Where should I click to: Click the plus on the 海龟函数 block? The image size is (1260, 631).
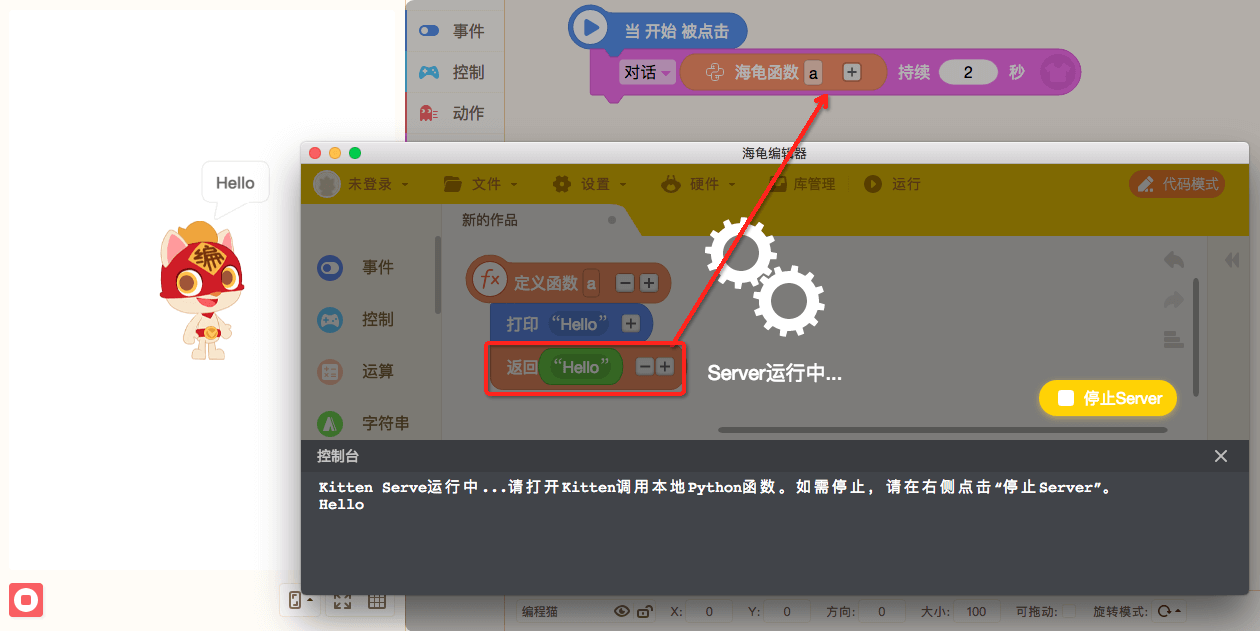click(x=852, y=72)
